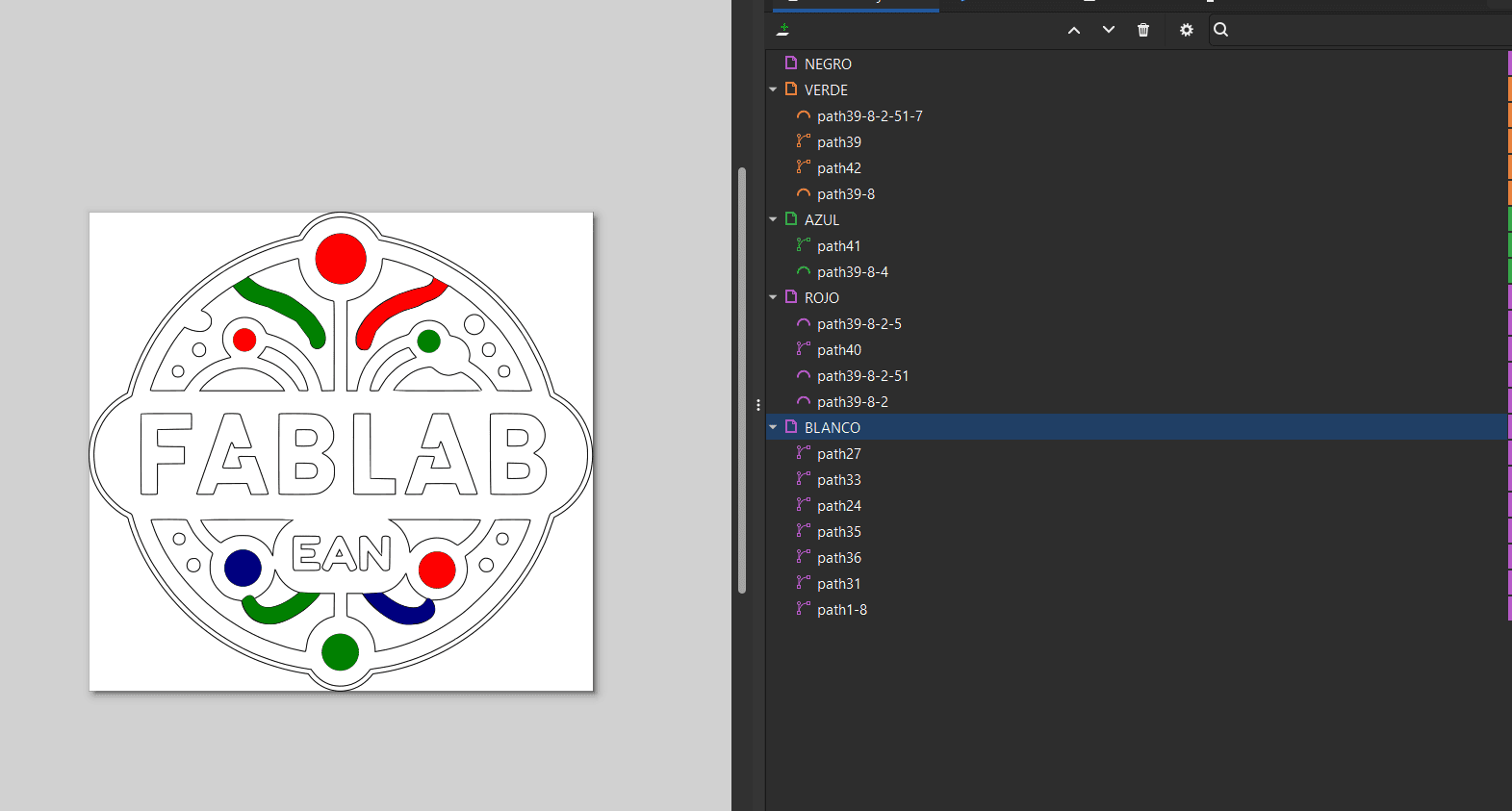Click the canvas vertical scrollbar
The image size is (1512, 811).
[x=742, y=381]
